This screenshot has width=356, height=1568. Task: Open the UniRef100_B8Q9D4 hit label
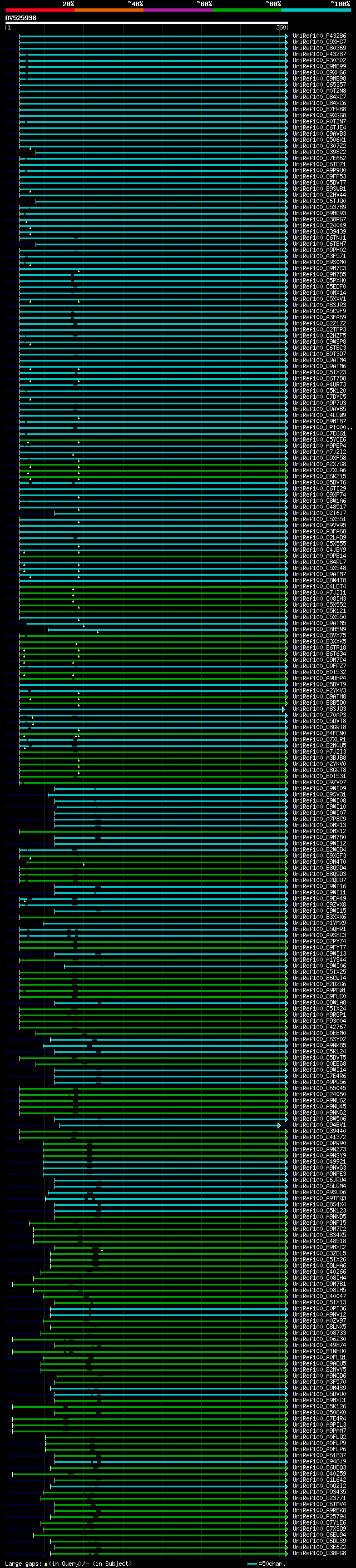click(319, 868)
